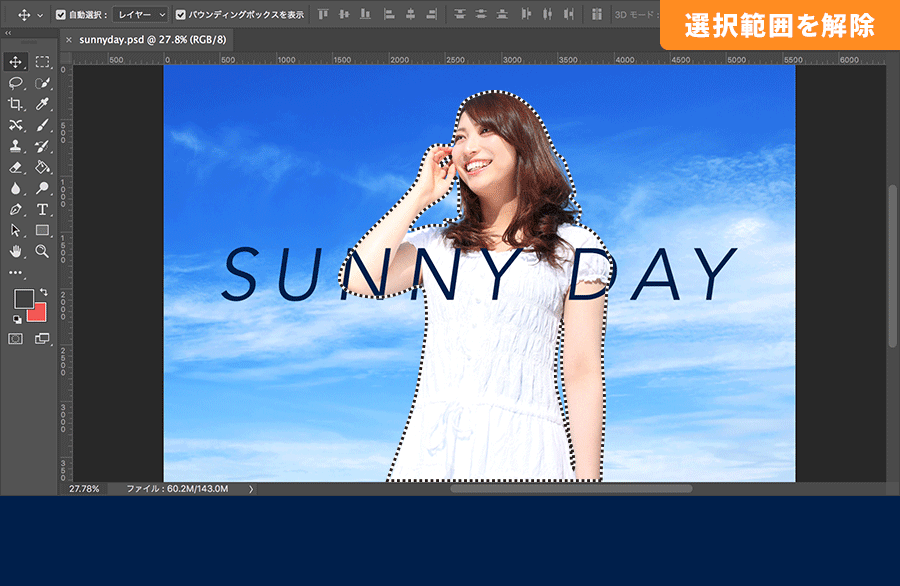The width and height of the screenshot is (900, 586).
Task: Switch to the sunnyday.psd document tab
Action: click(153, 40)
